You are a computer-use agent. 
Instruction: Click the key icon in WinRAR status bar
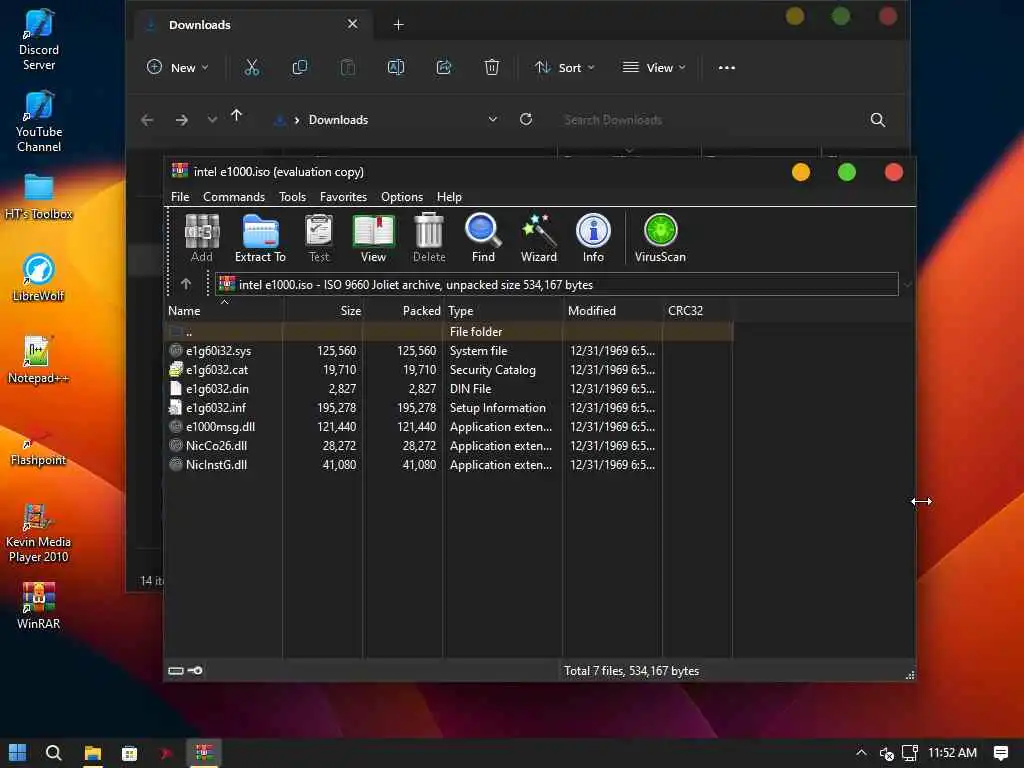(195, 670)
